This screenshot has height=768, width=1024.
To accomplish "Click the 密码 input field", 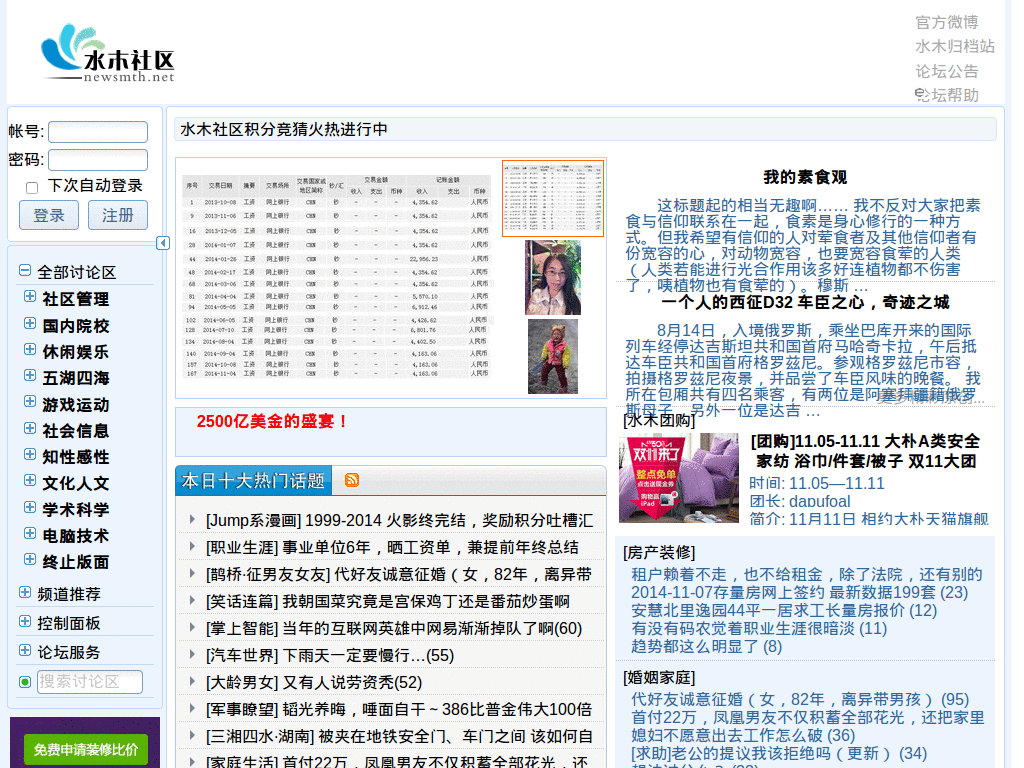I will pos(98,160).
